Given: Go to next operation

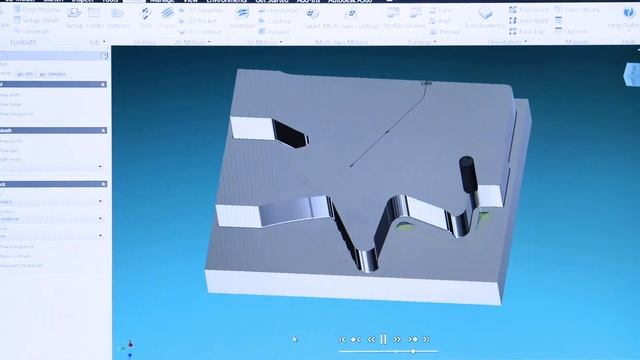Looking at the screenshot, I should click(413, 339).
